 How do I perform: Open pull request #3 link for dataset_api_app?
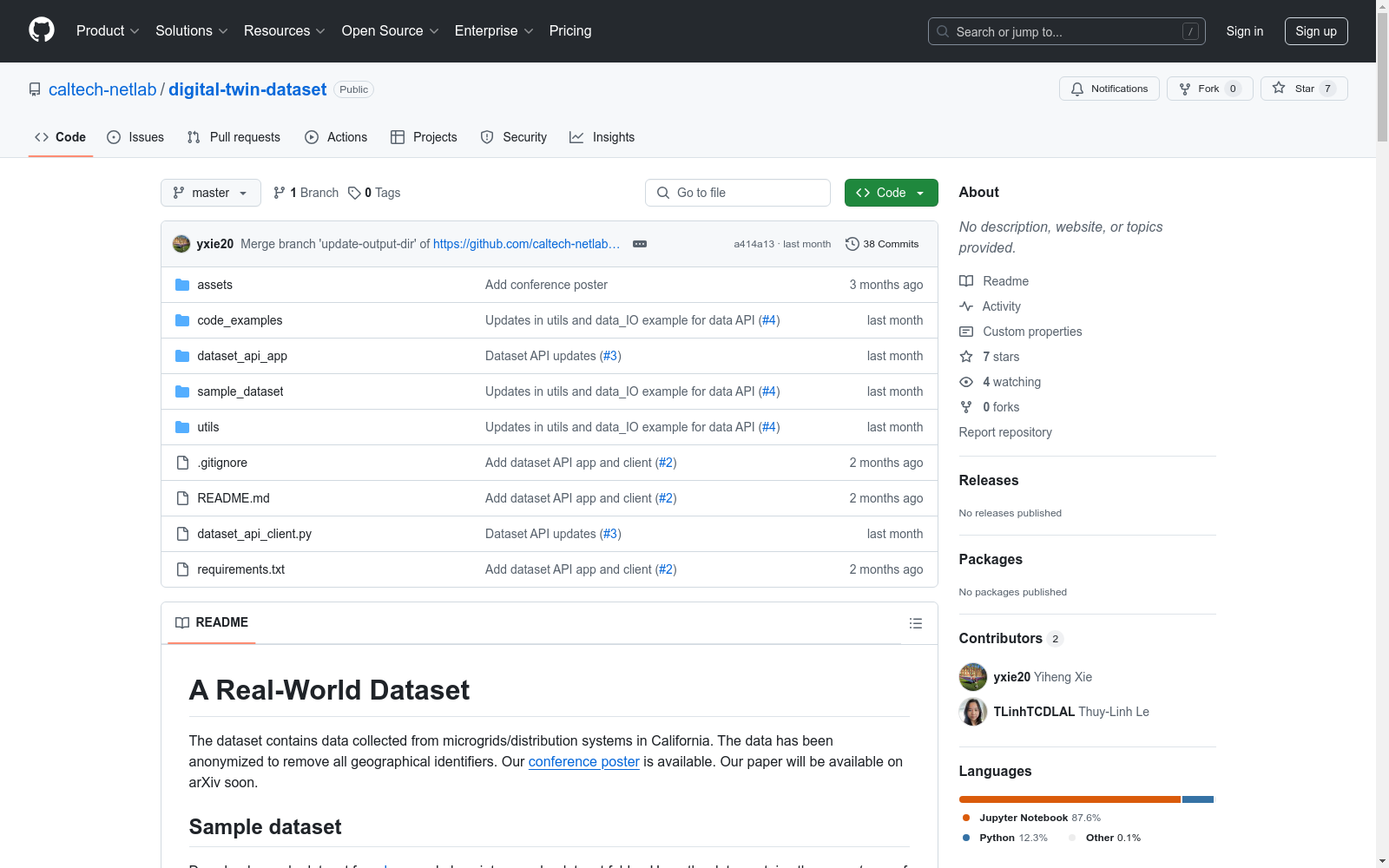click(x=610, y=356)
